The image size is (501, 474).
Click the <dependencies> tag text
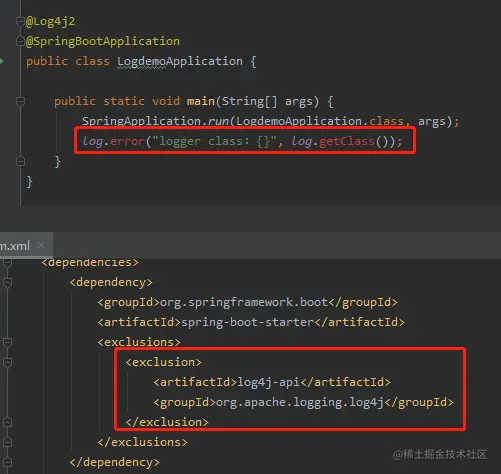click(90, 263)
